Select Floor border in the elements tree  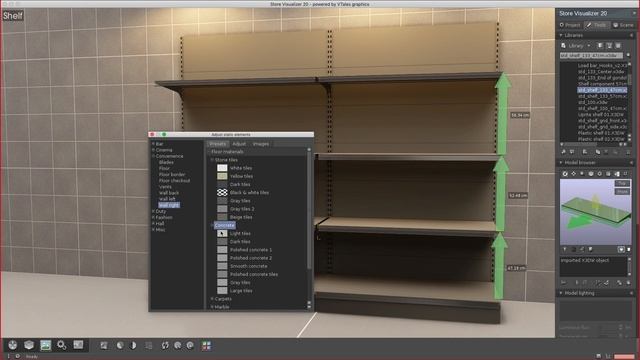[x=172, y=174]
